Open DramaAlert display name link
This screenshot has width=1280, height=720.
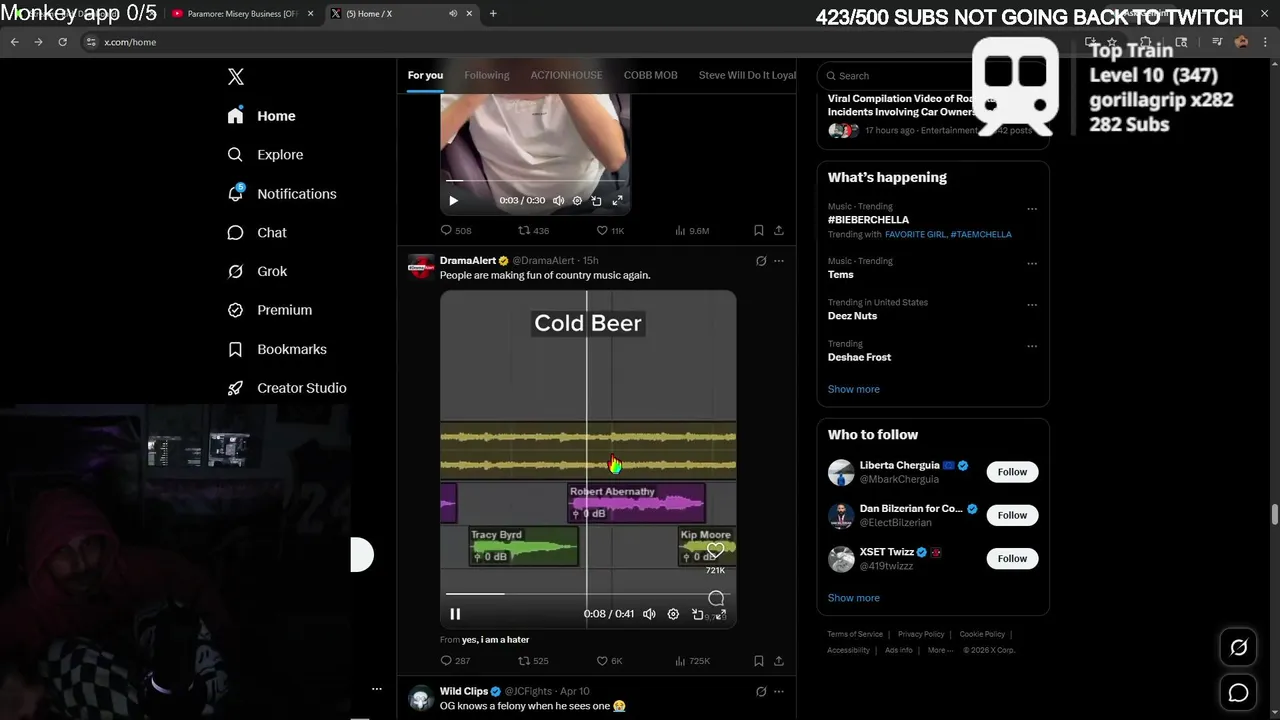[x=468, y=260]
